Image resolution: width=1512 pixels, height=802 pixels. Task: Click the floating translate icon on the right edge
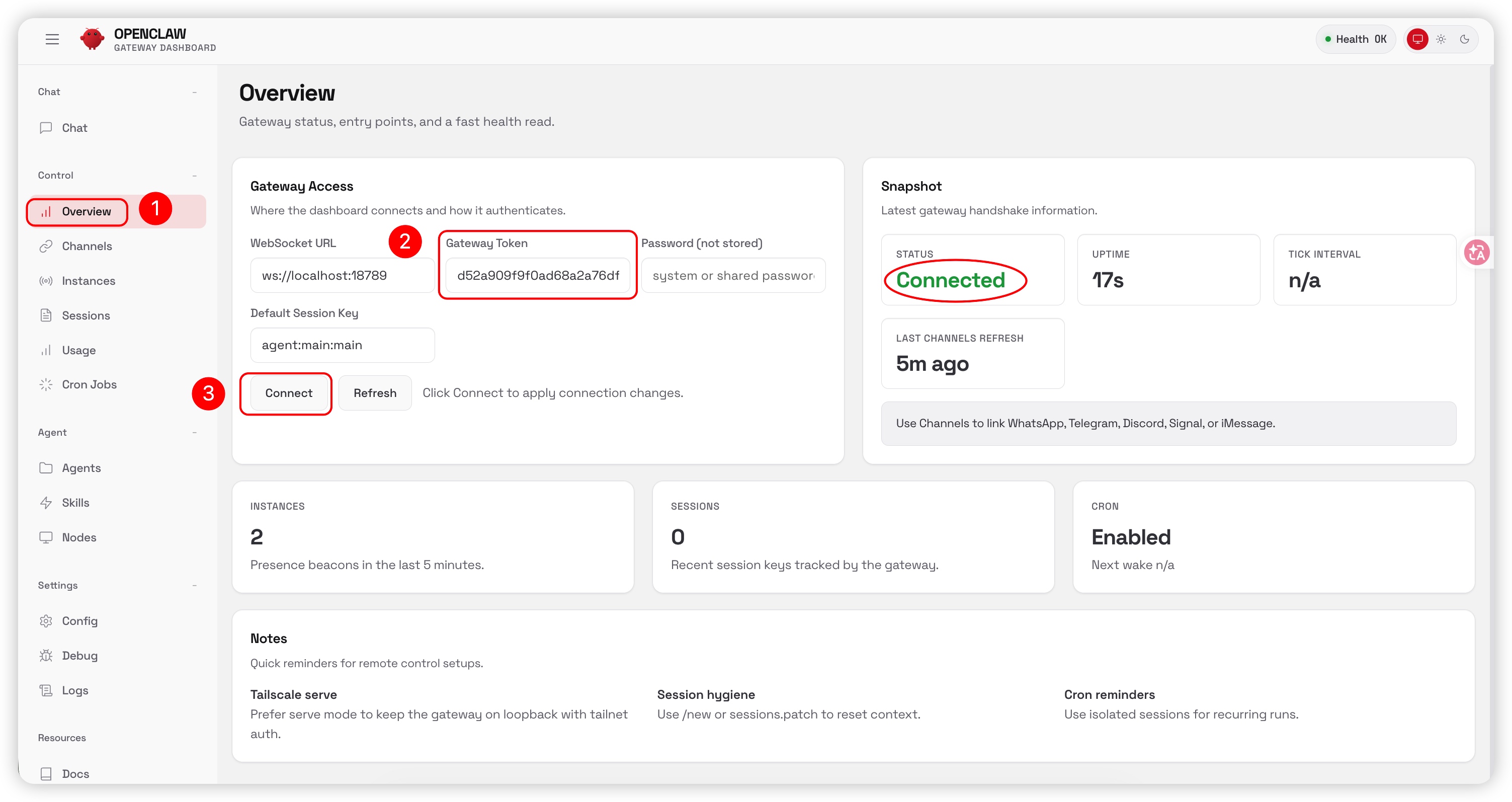coord(1477,253)
